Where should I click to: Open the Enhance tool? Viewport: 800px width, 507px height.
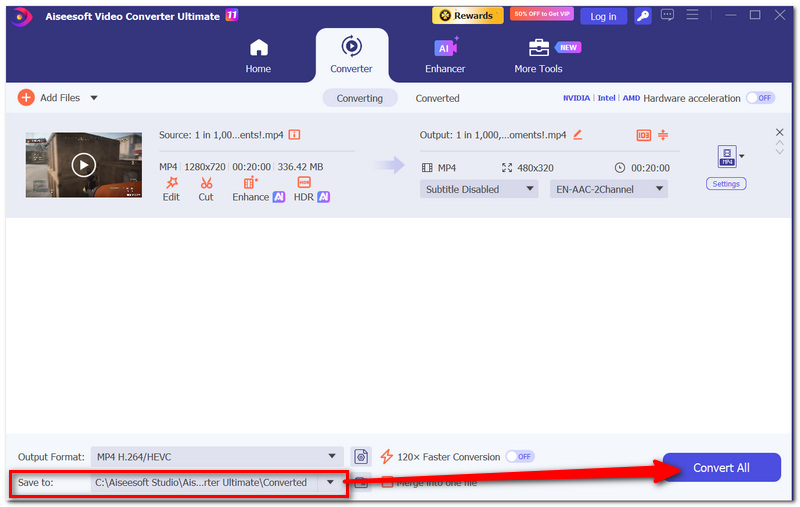[x=258, y=189]
